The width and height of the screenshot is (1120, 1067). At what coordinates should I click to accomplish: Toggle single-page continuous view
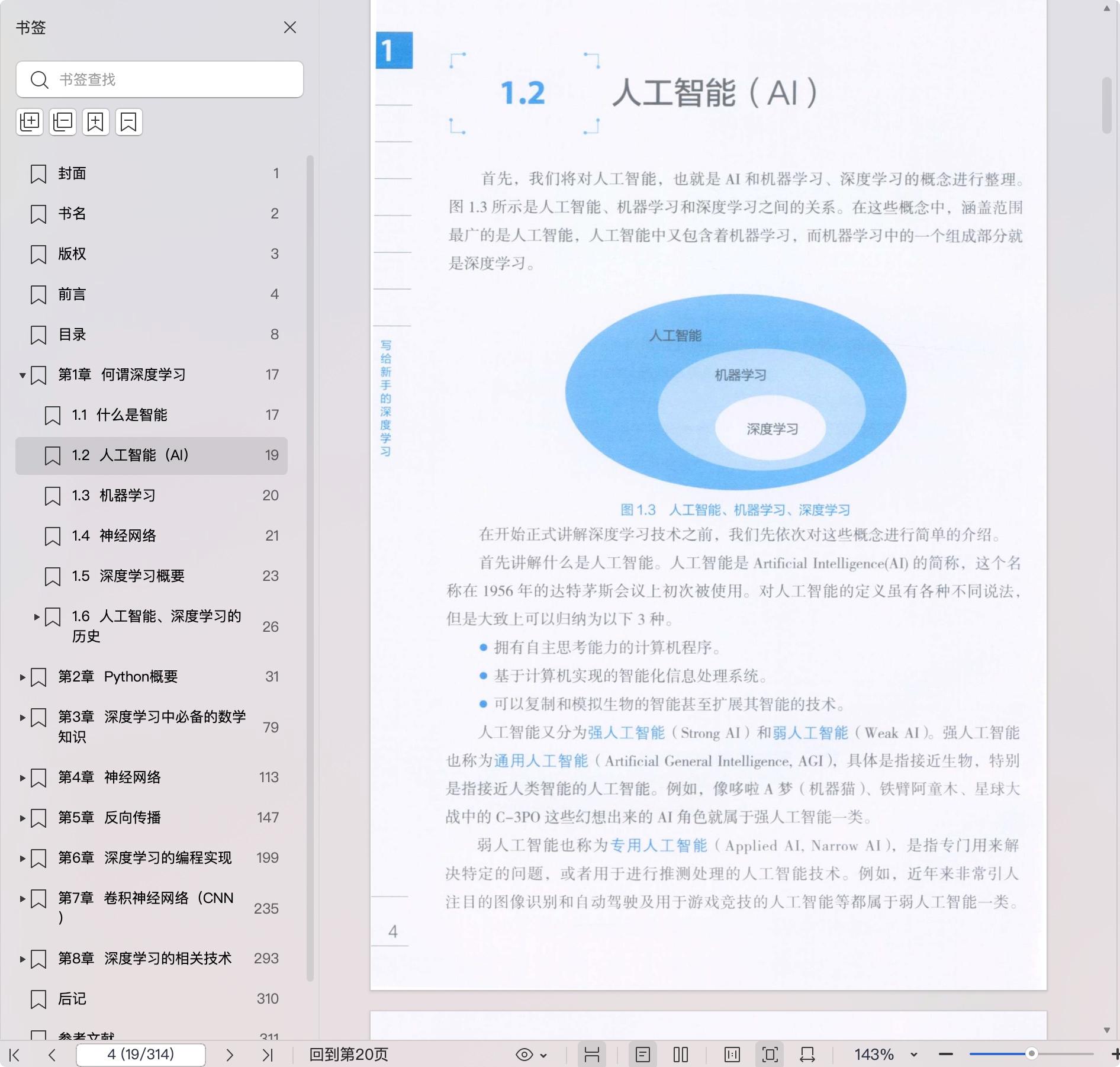[643, 1055]
